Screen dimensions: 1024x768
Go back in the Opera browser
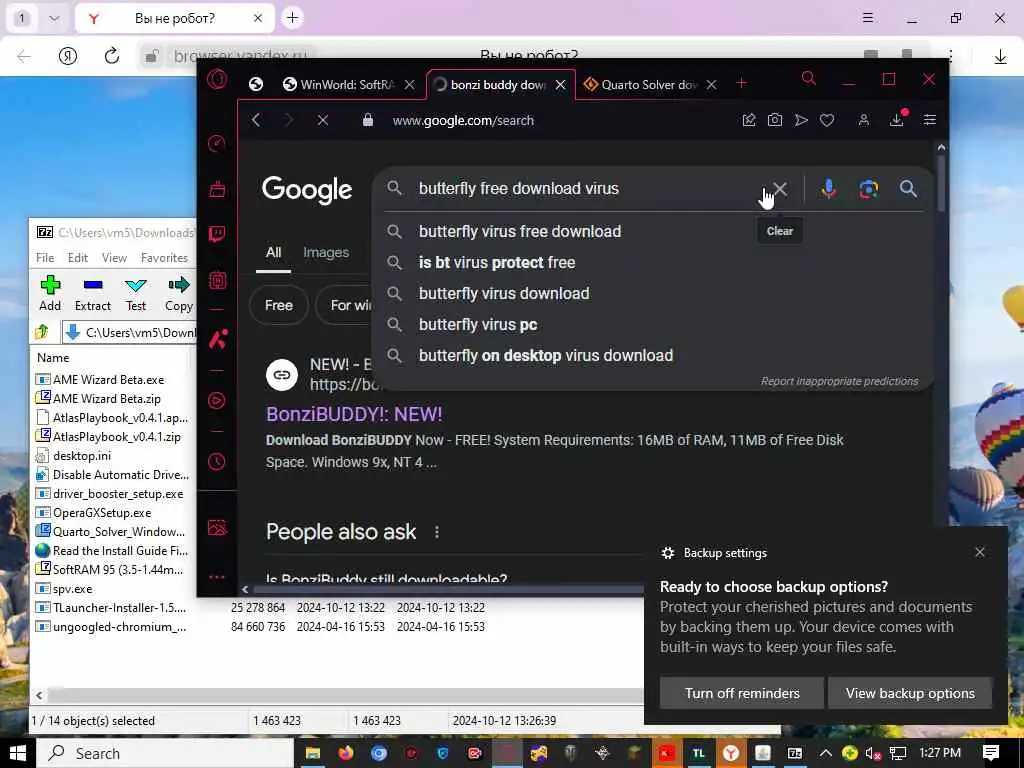click(x=256, y=120)
